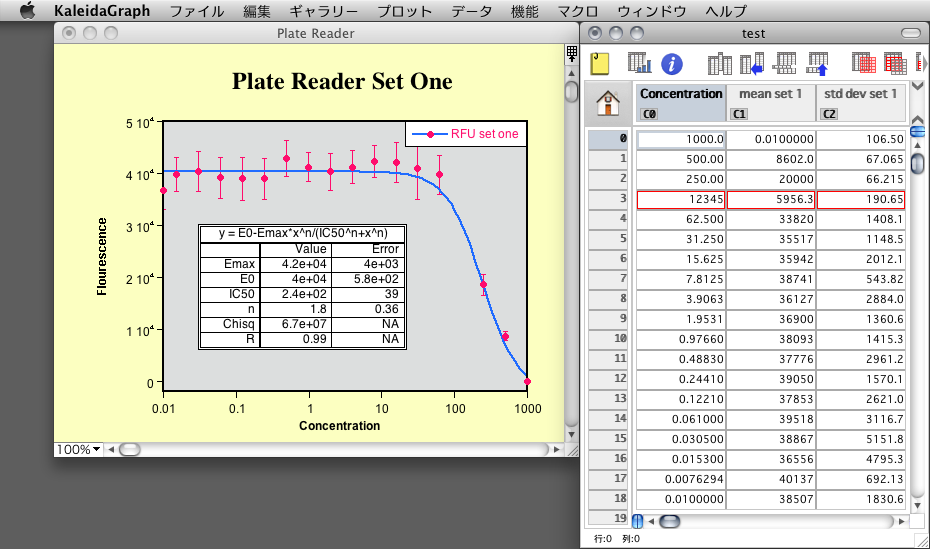Open the yellow posted note icon in test window

click(x=600, y=63)
